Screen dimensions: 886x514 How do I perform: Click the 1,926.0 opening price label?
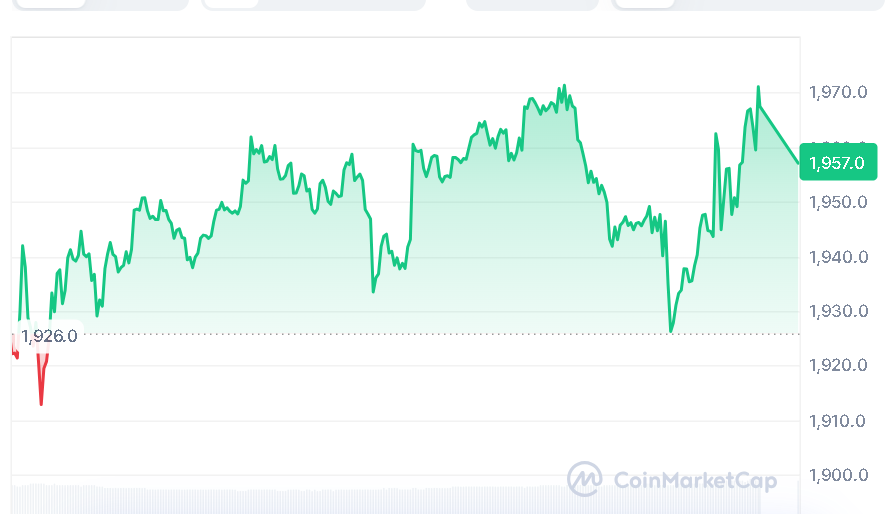48,336
